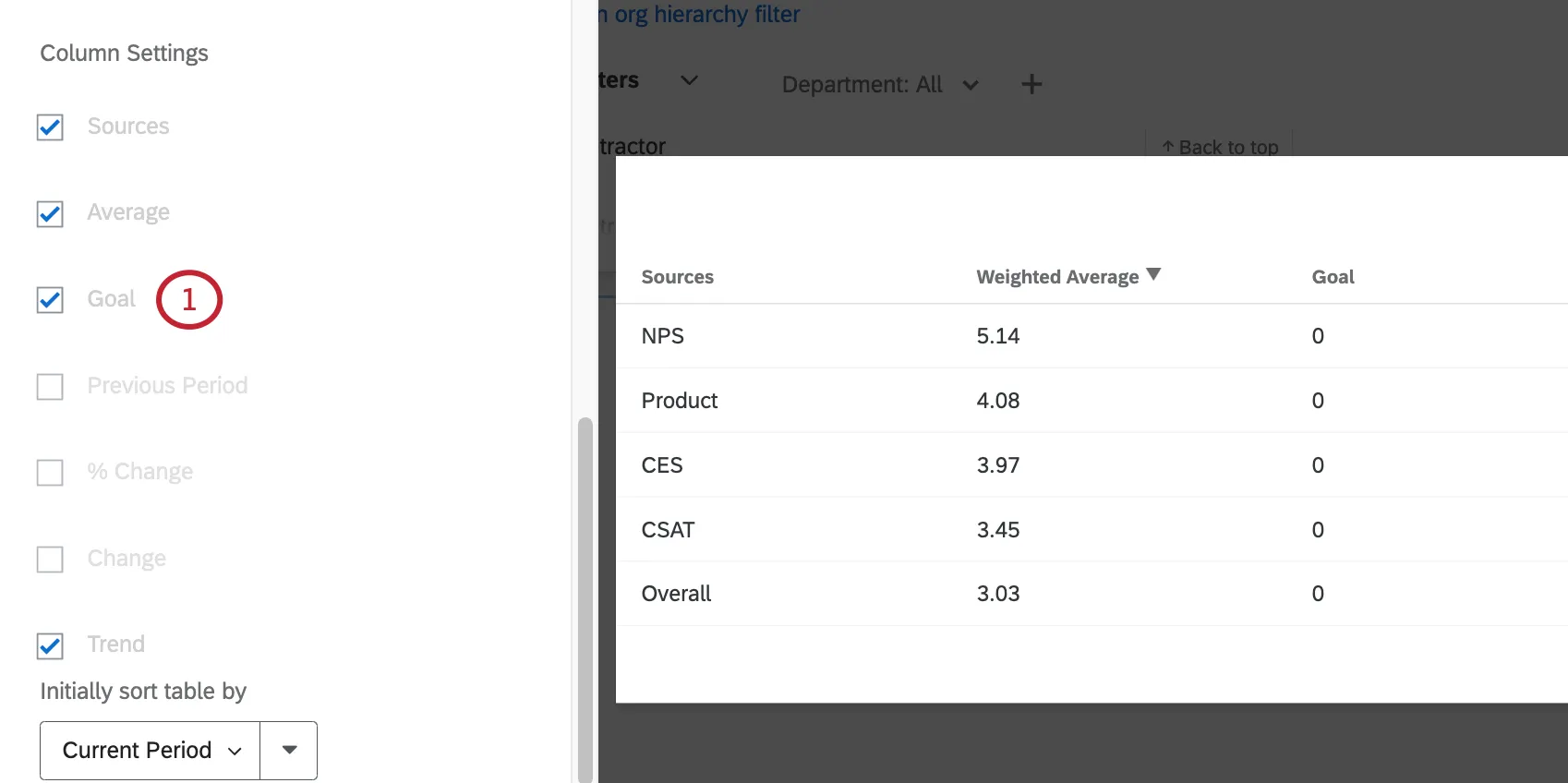The image size is (1568, 783).
Task: Enable the Change column
Action: [x=50, y=560]
